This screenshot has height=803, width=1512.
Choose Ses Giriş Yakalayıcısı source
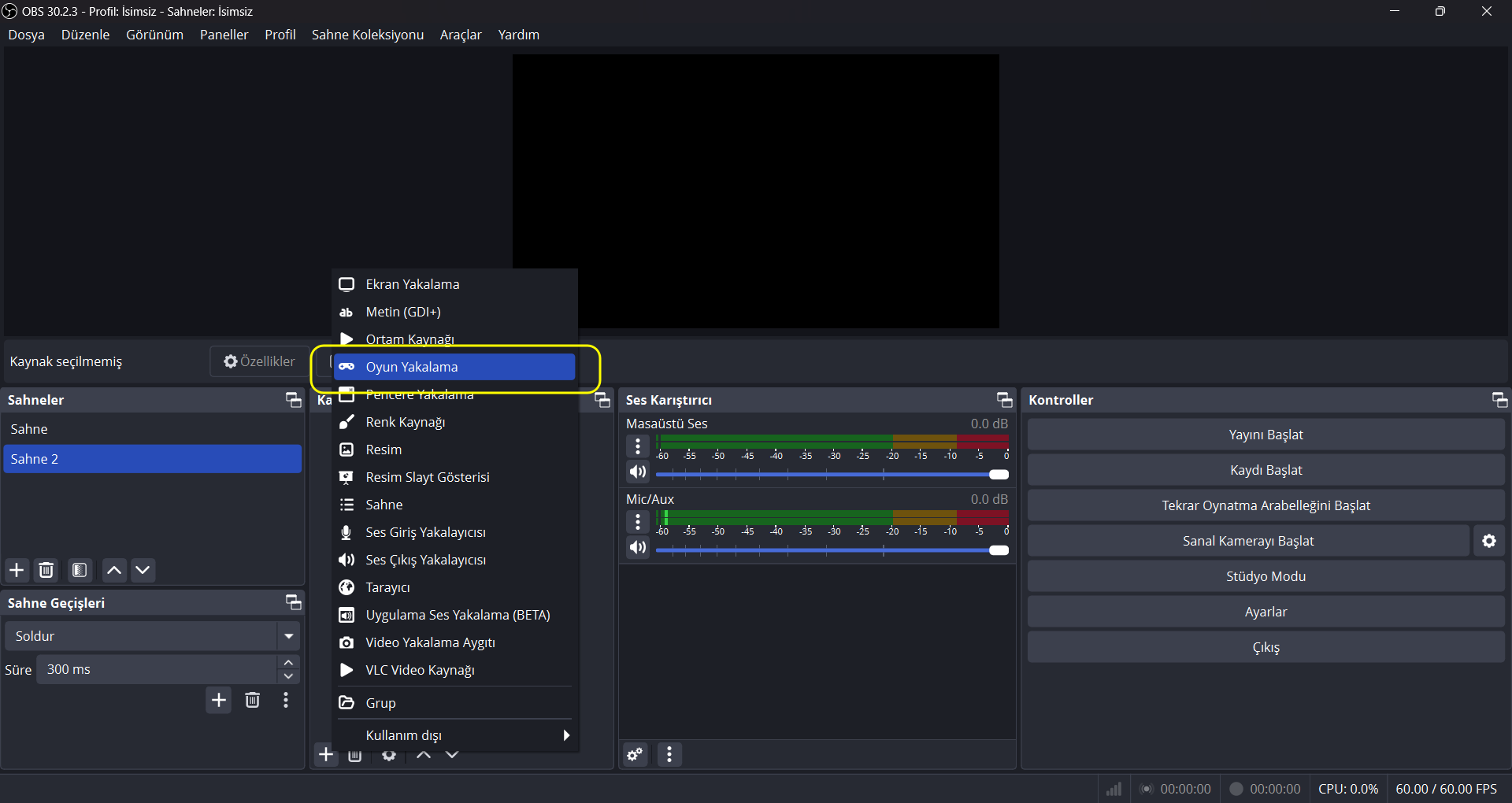coord(455,532)
